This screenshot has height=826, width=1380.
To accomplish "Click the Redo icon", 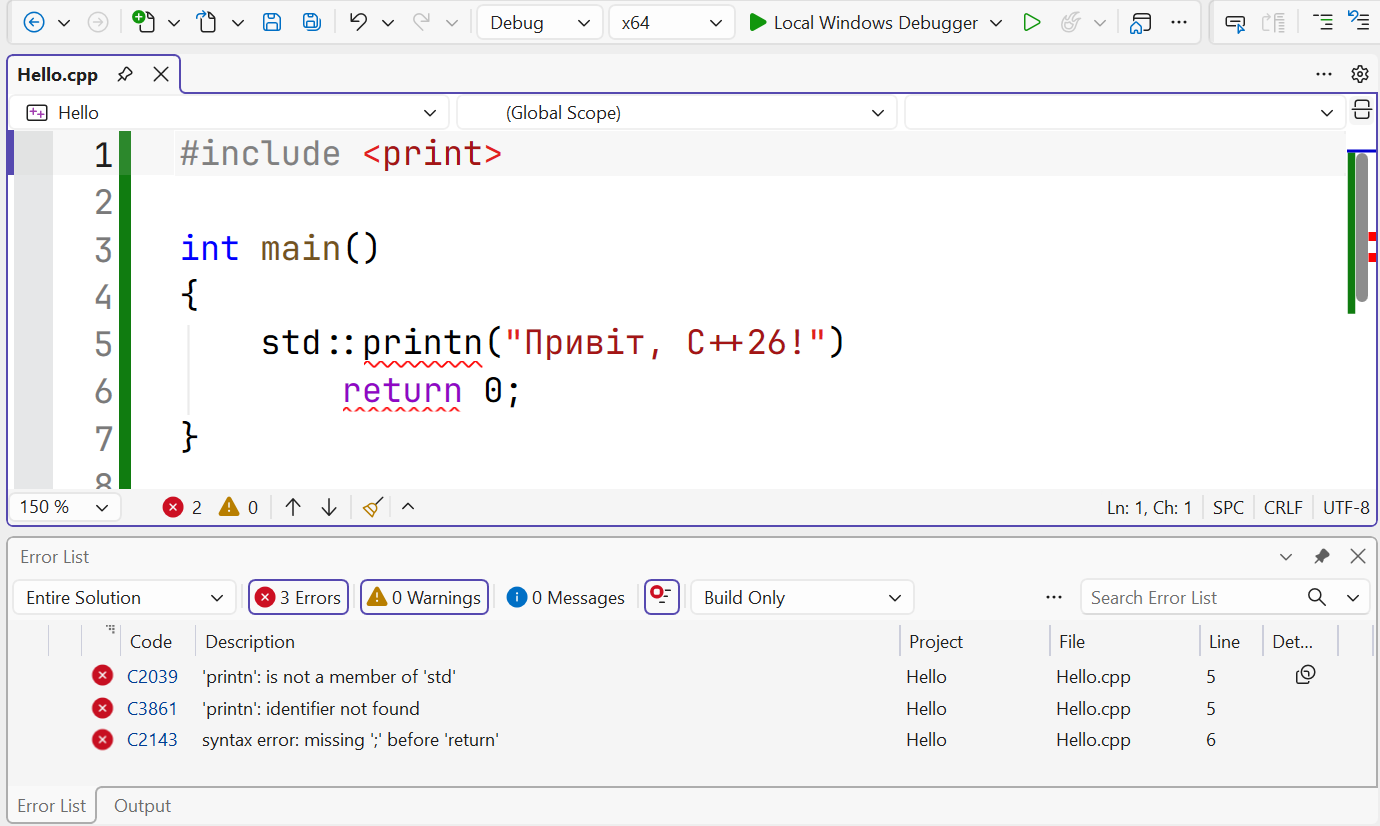I will (422, 22).
